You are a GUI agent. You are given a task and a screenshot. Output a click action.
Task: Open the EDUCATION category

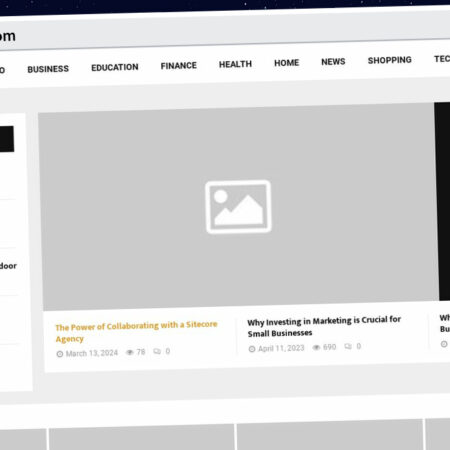click(115, 67)
